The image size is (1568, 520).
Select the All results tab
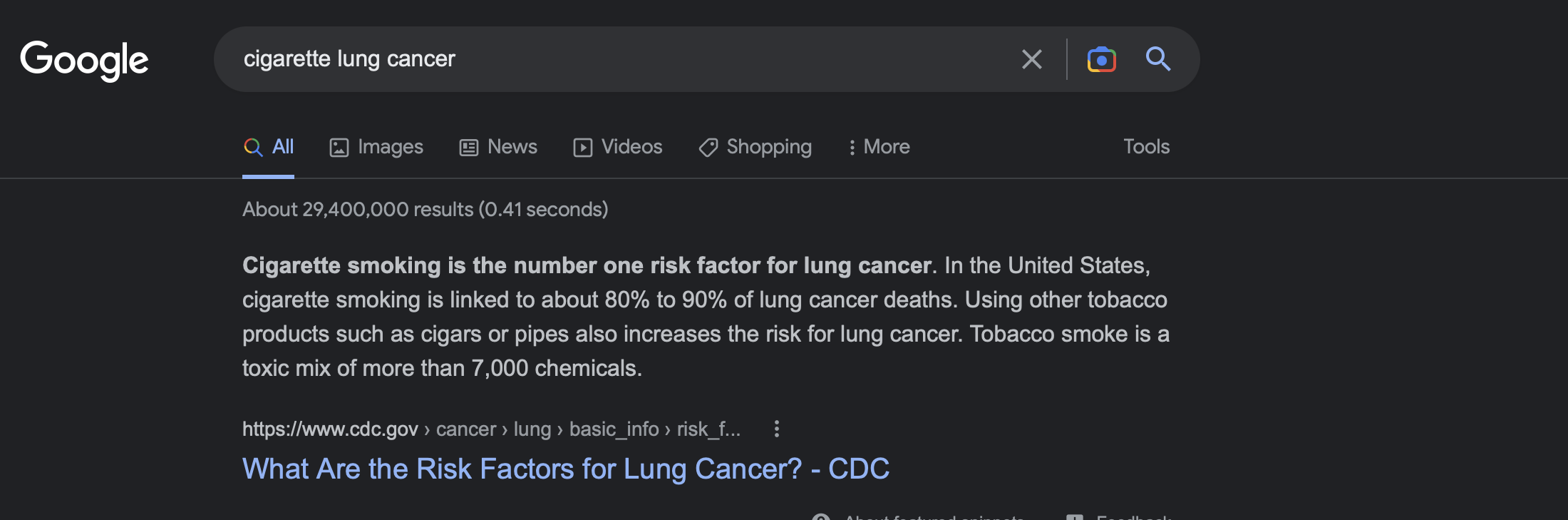269,147
